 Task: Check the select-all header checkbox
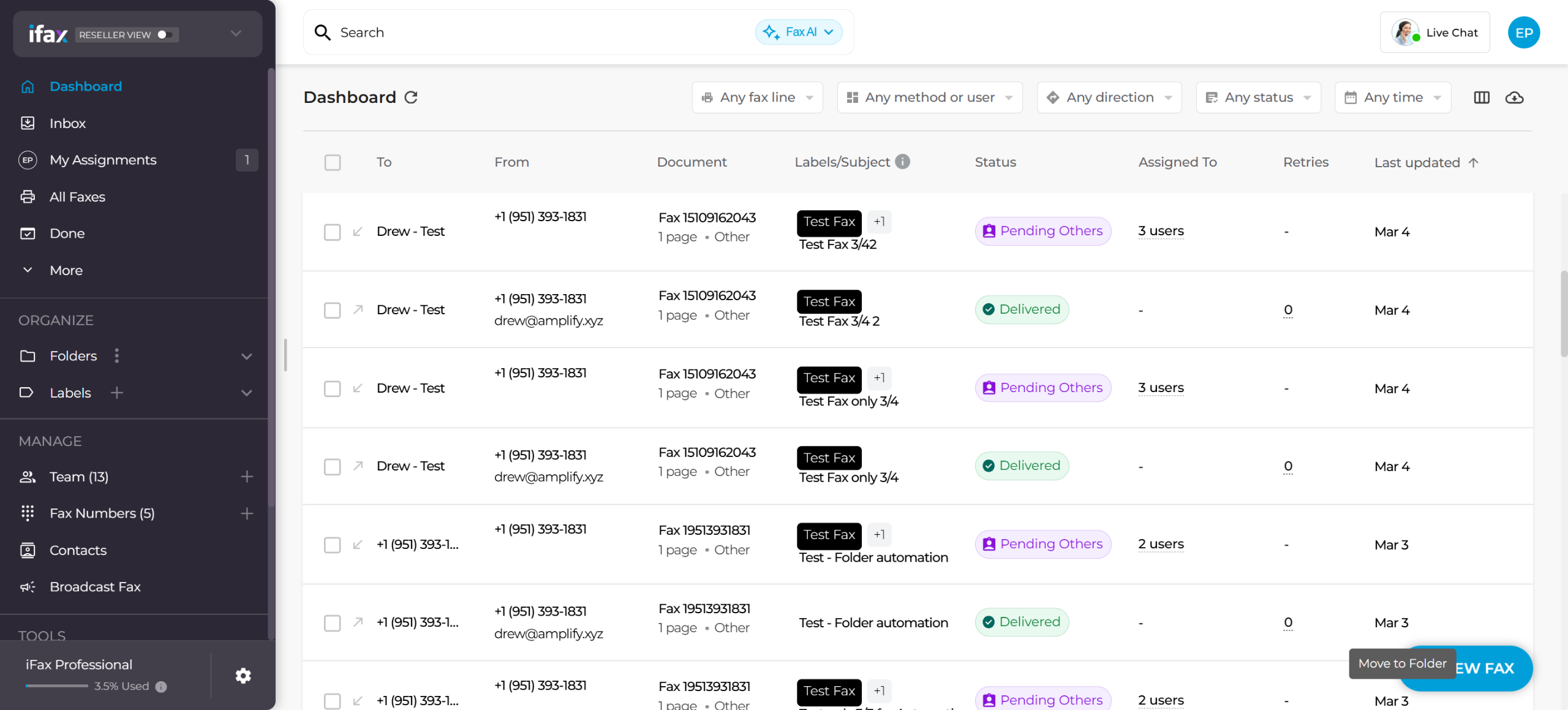pos(333,162)
